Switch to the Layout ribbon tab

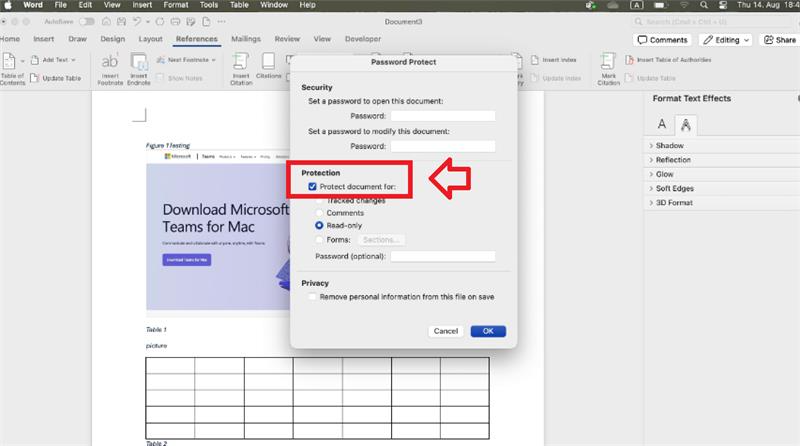151,39
